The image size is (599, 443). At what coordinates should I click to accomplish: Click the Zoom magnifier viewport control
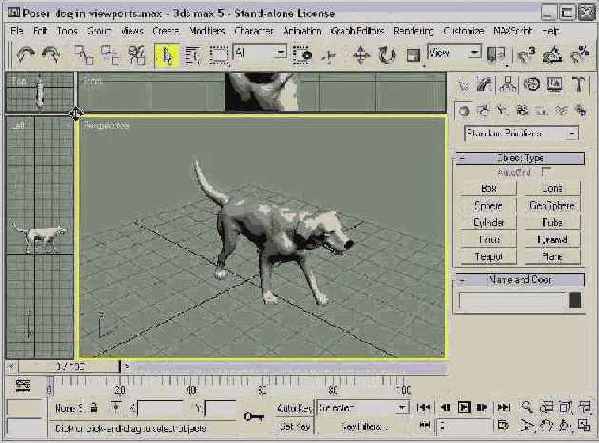[527, 407]
